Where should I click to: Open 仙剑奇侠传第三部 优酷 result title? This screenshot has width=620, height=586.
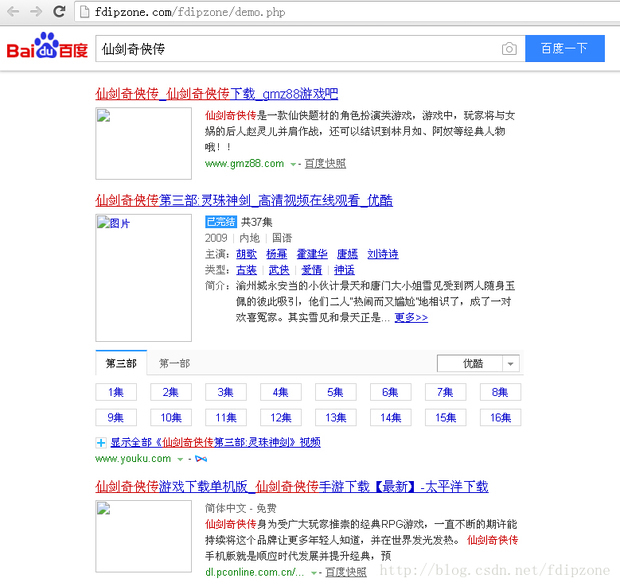[244, 200]
